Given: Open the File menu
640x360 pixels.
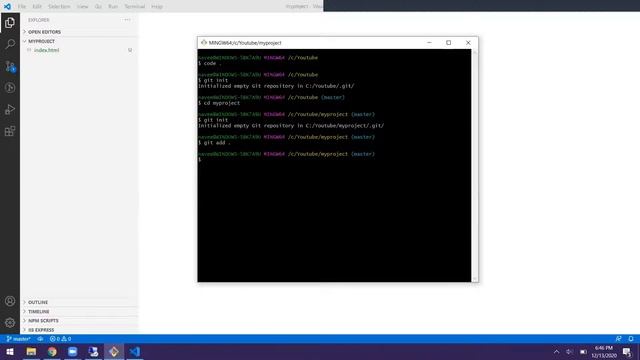Looking at the screenshot, I should point(22,7).
